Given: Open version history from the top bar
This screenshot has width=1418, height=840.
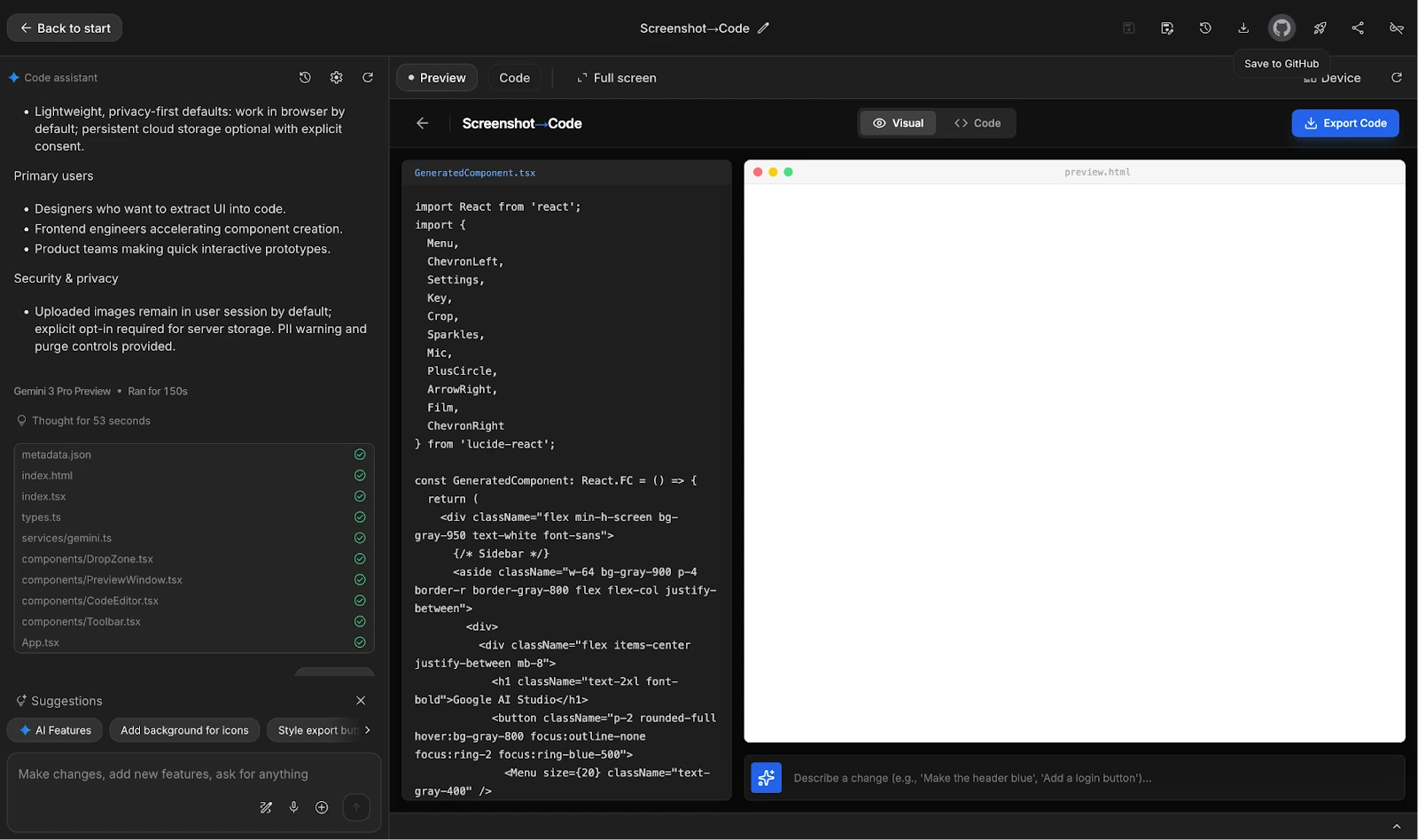Looking at the screenshot, I should 1204,27.
